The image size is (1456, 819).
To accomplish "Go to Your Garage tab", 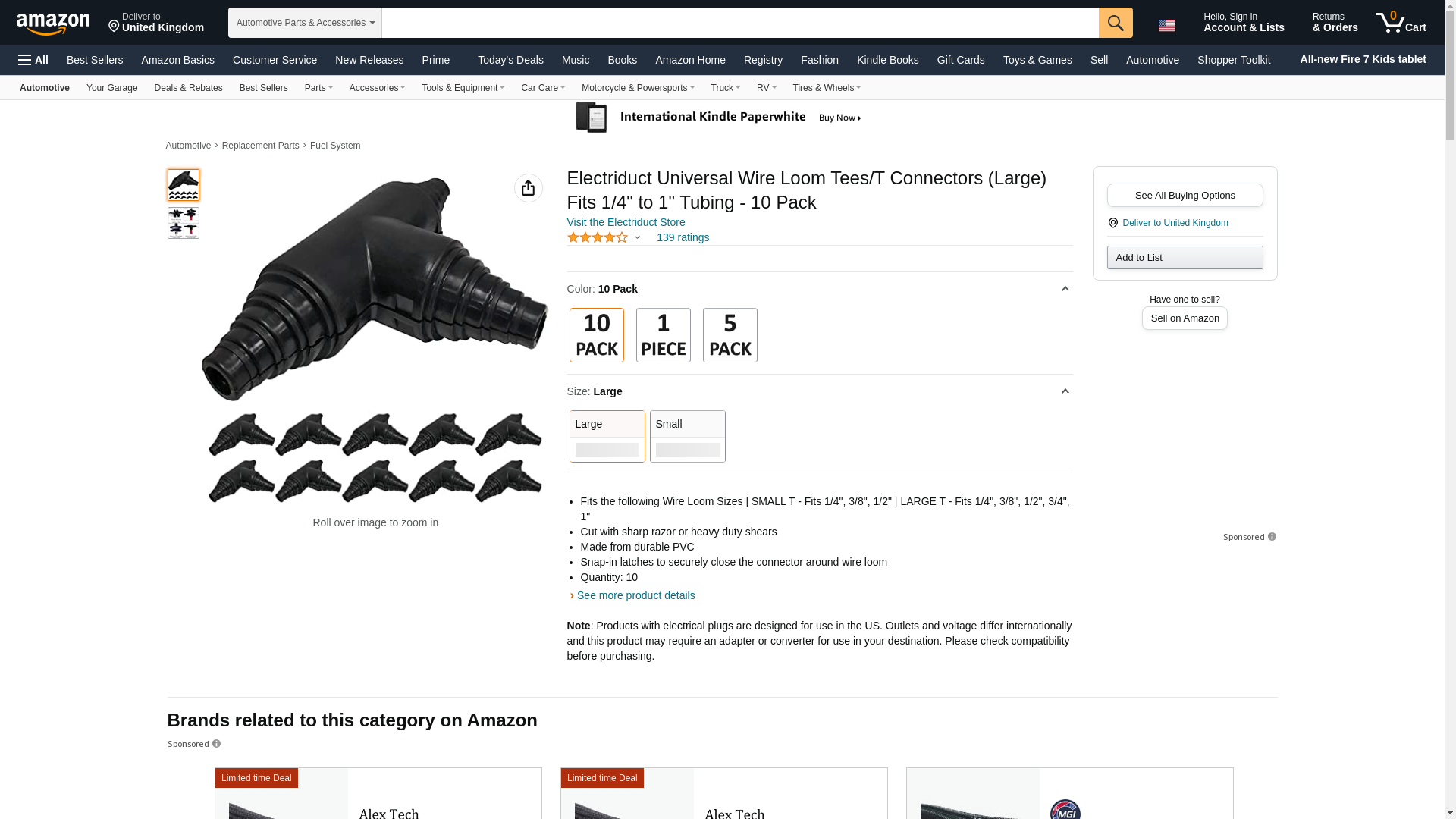I will 111,88.
